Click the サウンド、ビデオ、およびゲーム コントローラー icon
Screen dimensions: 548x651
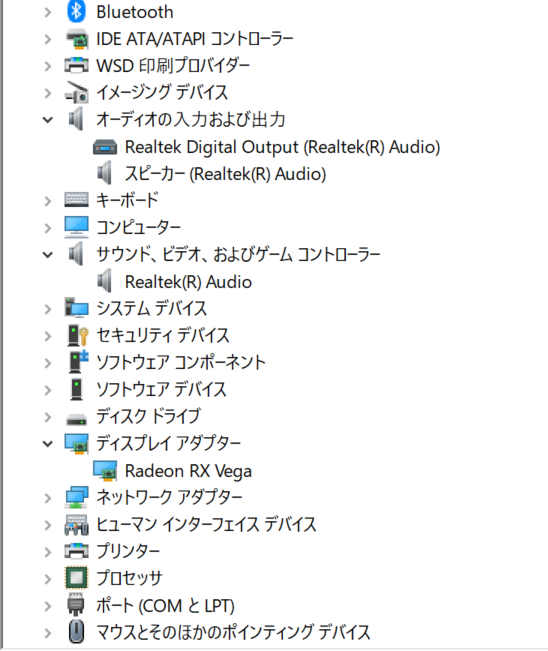point(76,254)
